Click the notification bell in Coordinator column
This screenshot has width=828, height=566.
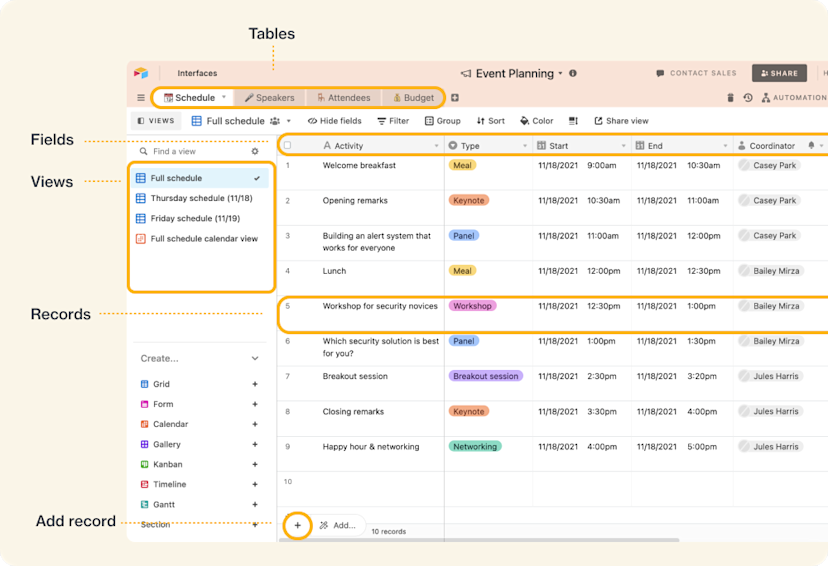[x=811, y=145]
